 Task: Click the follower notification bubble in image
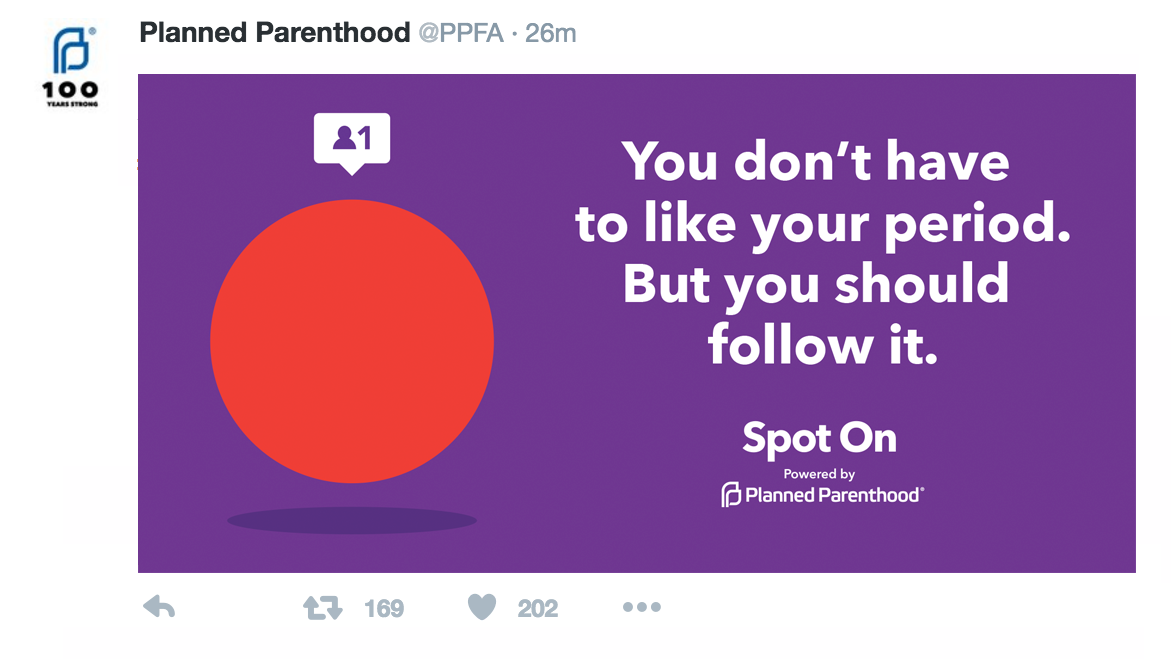point(351,139)
